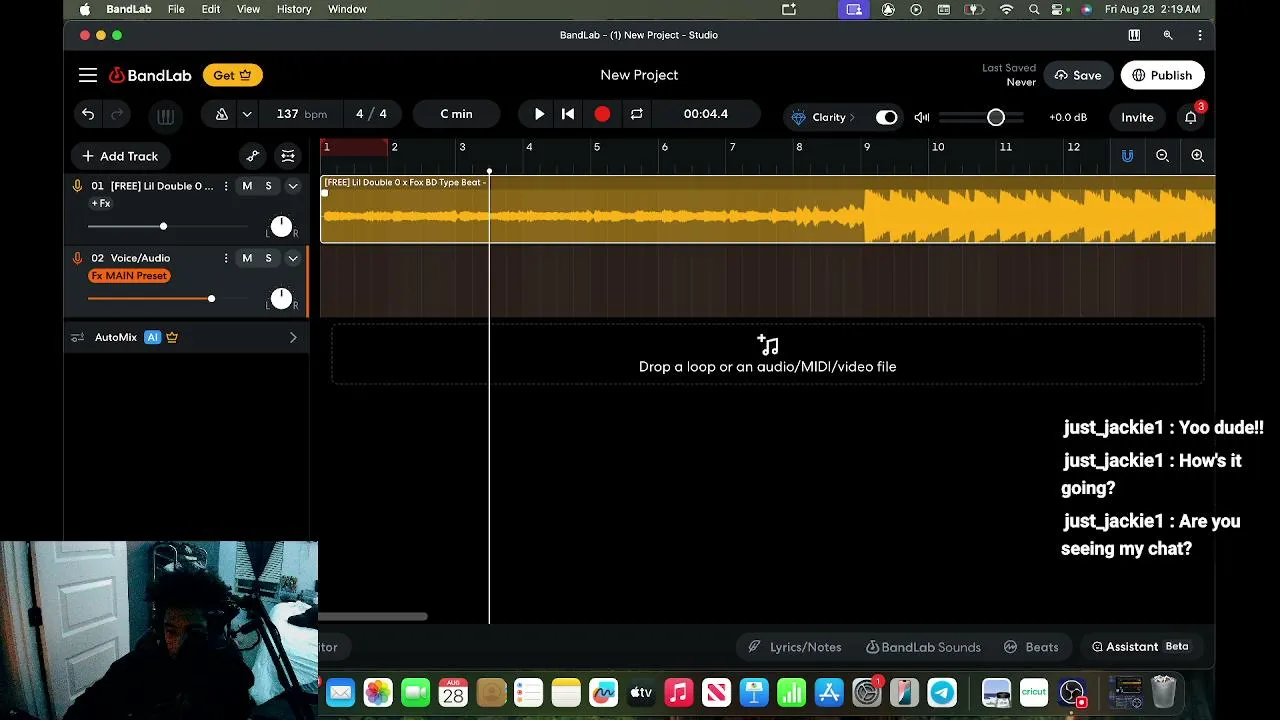Open BandLab Sounds panel
The height and width of the screenshot is (720, 1280).
pyautogui.click(x=923, y=647)
